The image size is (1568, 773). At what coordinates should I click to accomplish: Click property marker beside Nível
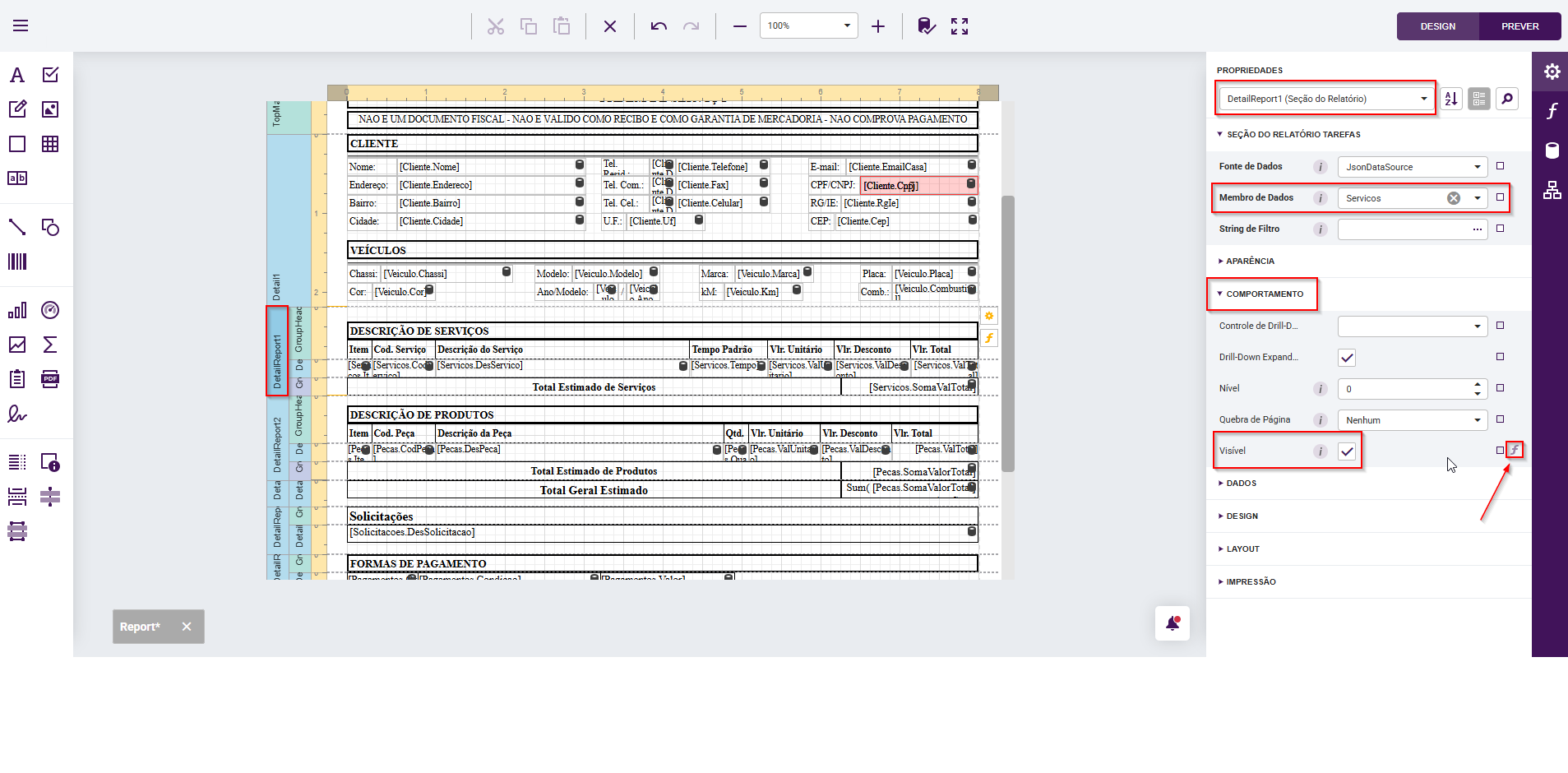(1500, 388)
